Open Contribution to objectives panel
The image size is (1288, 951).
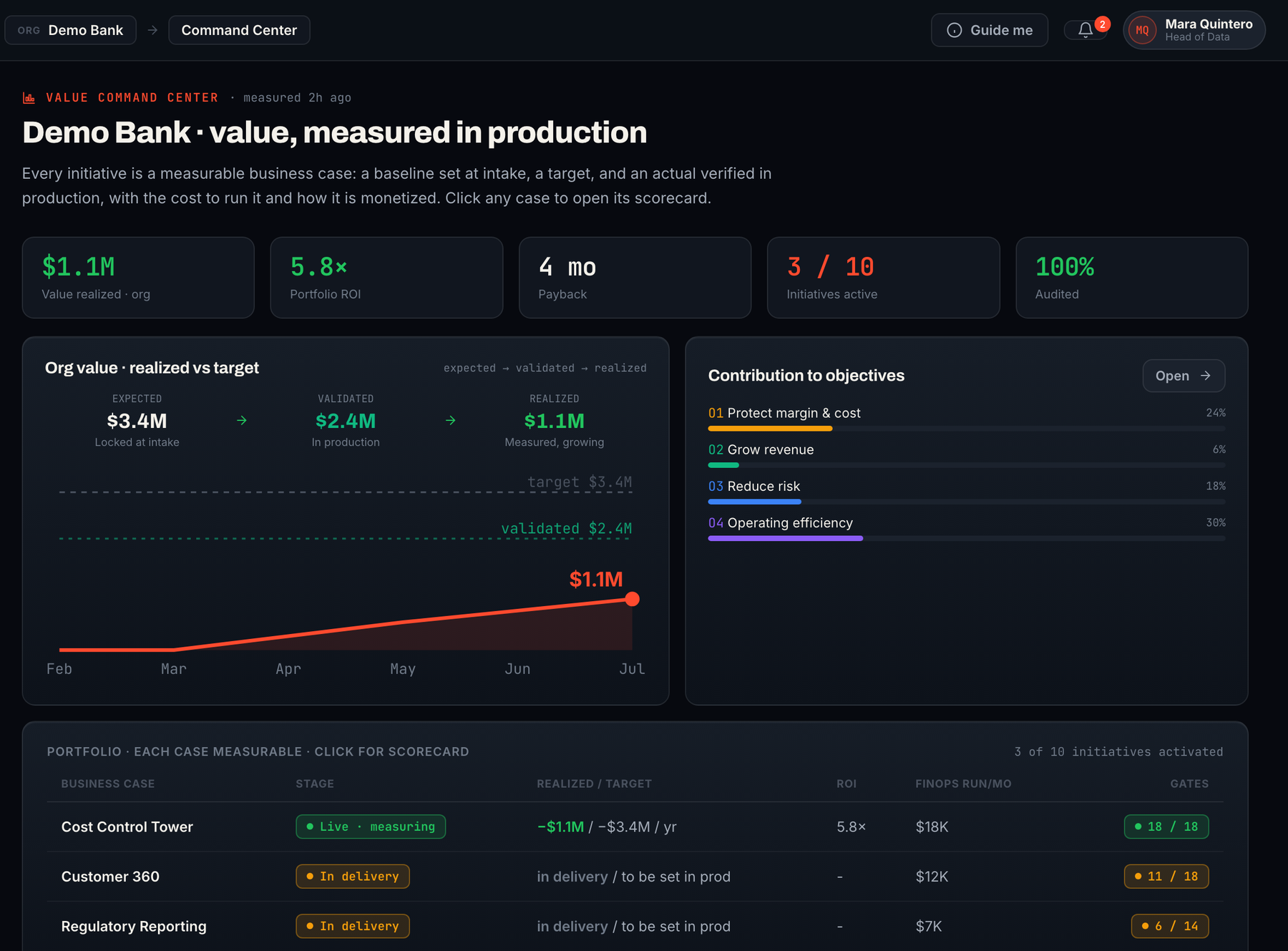point(1184,376)
